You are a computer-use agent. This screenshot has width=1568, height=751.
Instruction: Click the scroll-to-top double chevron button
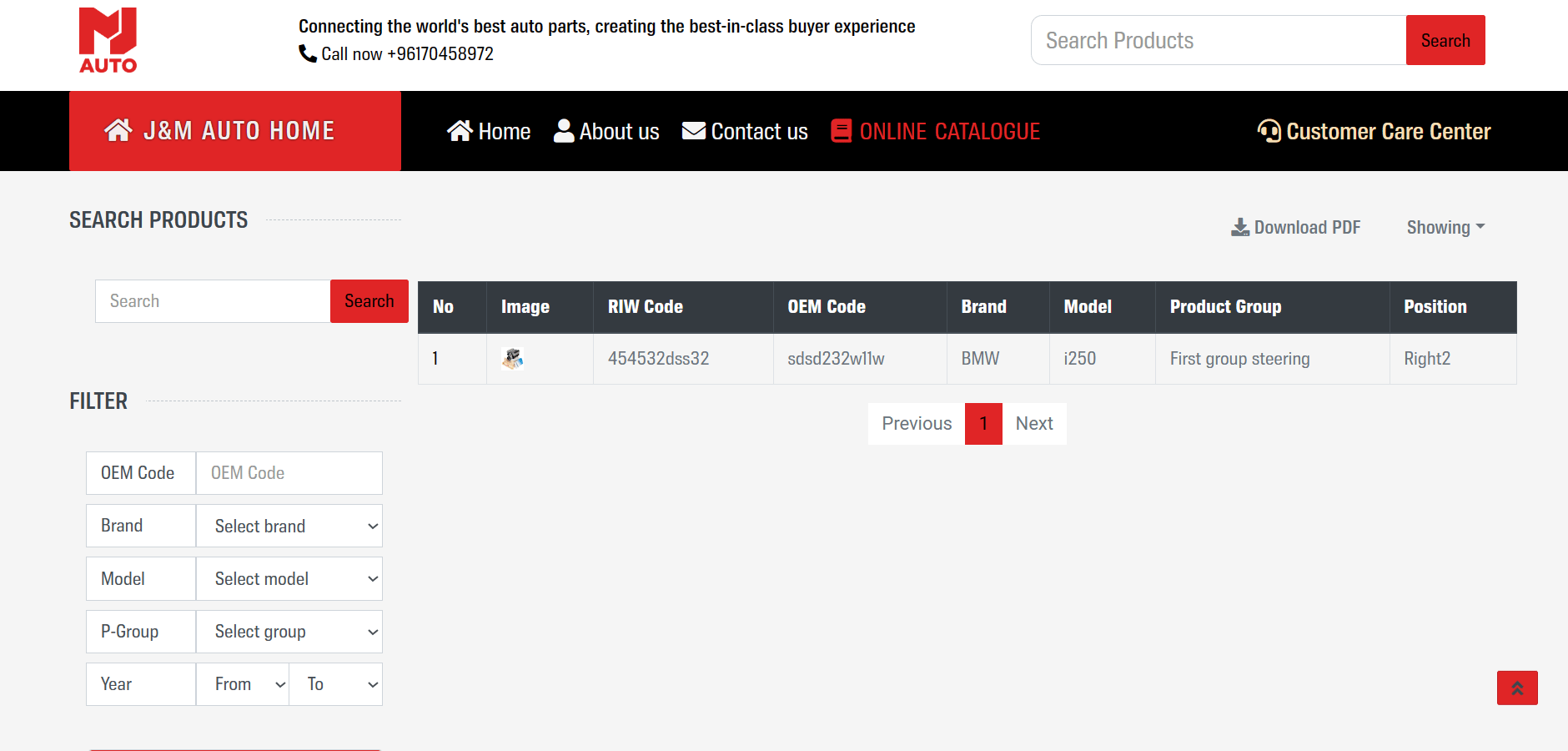coord(1516,688)
